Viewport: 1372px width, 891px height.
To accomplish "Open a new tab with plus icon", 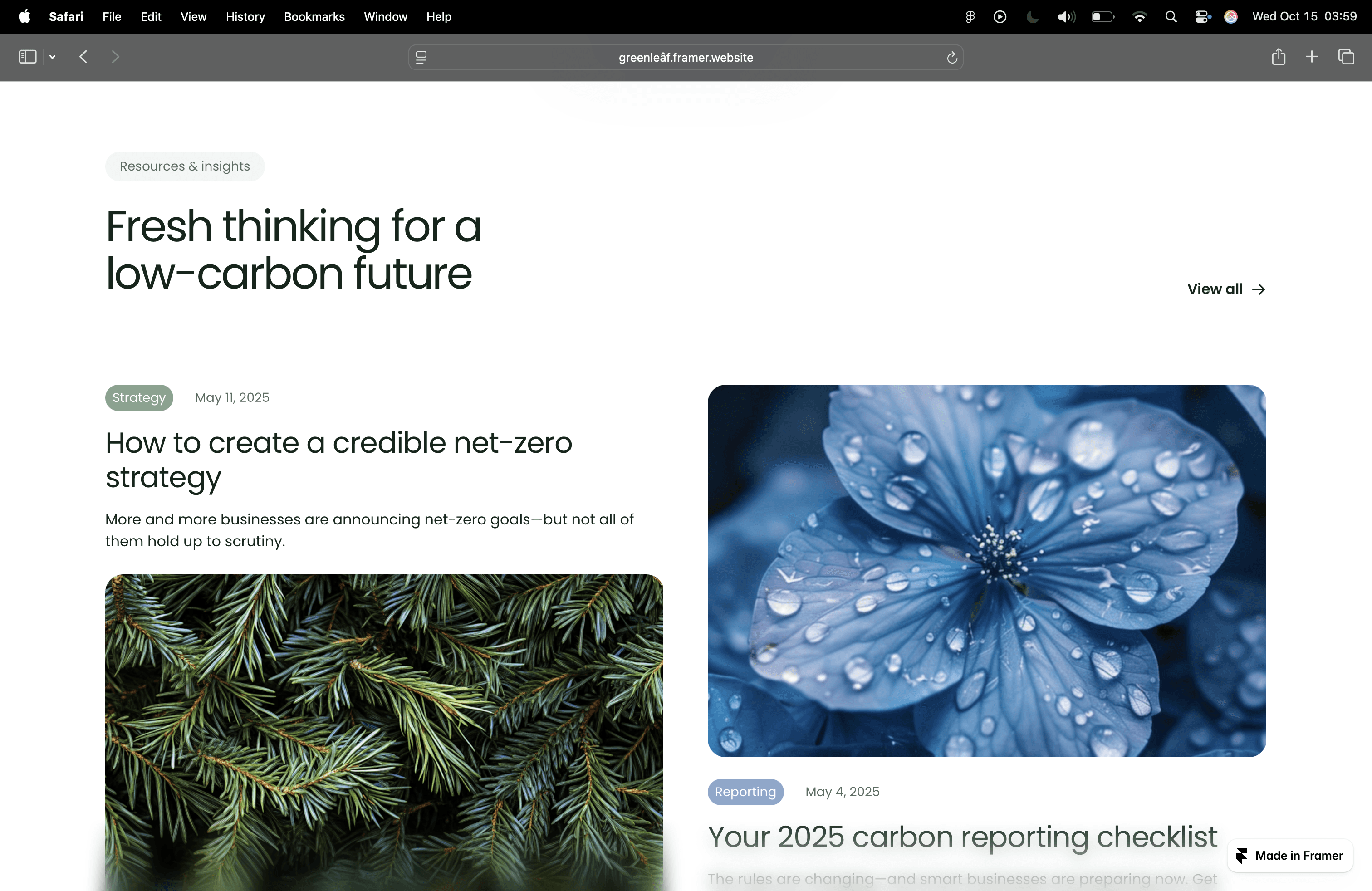I will coord(1312,56).
